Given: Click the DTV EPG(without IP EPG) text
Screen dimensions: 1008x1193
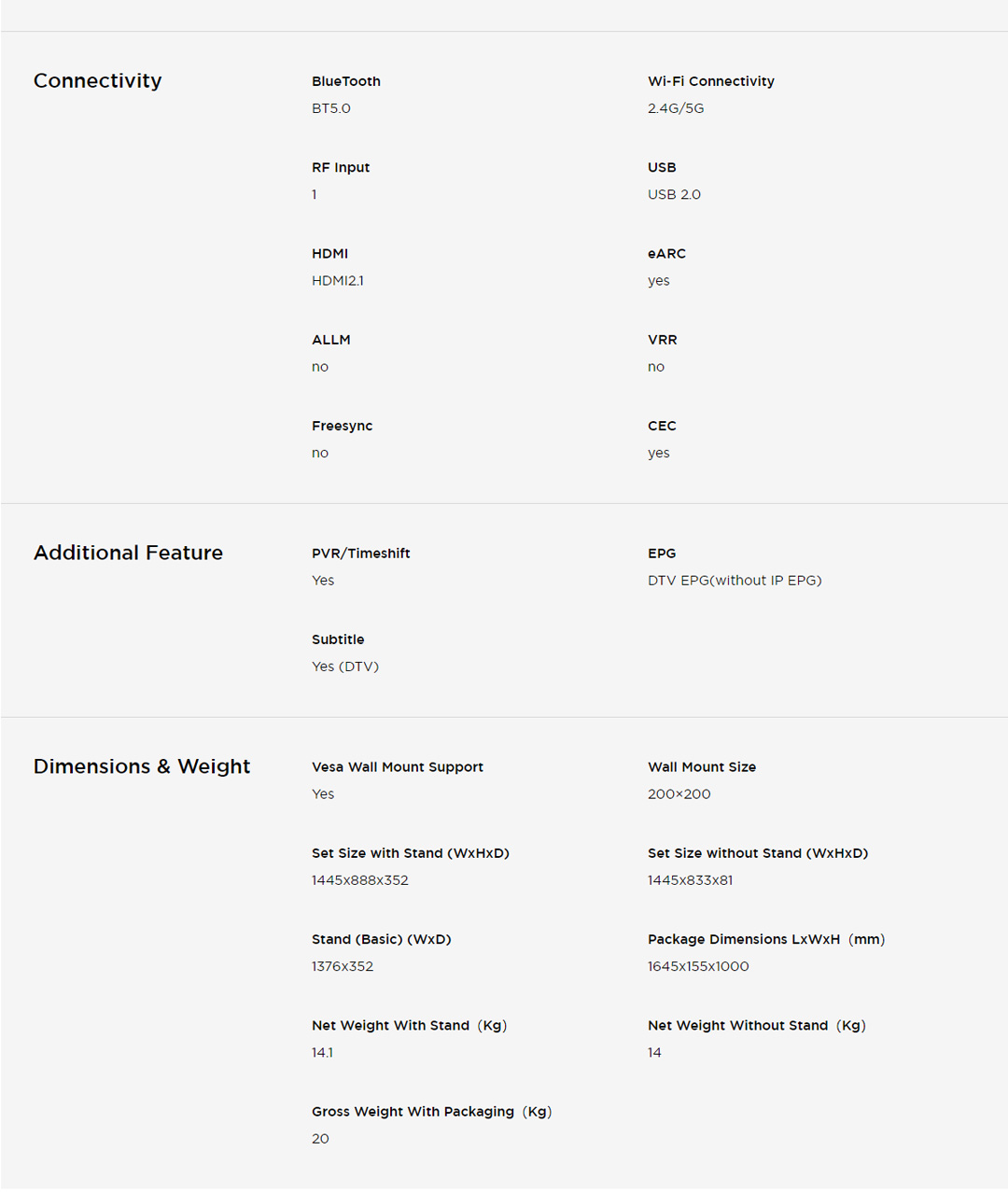Looking at the screenshot, I should tap(735, 581).
